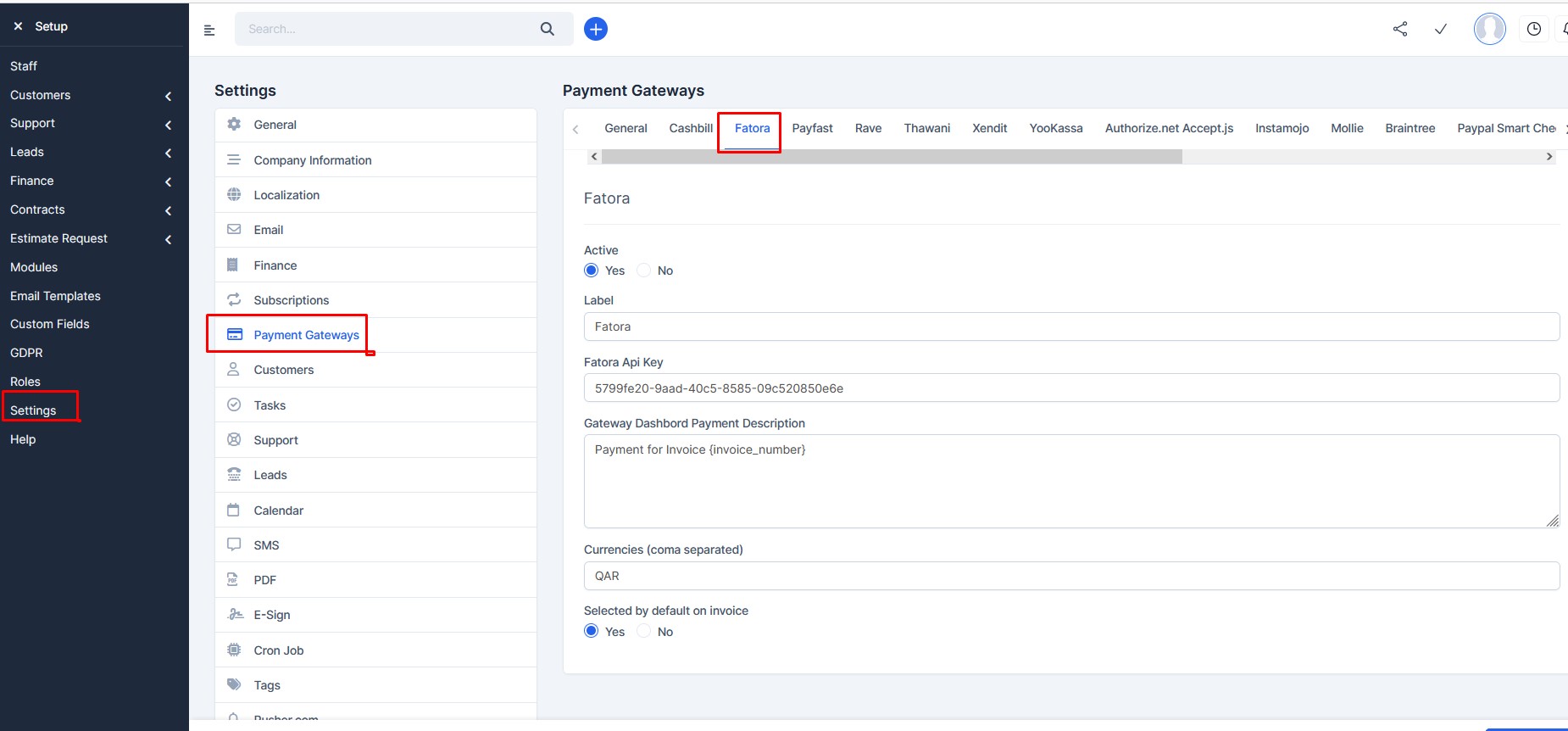Click the scrollbar right arrow
This screenshot has height=731, width=1568.
point(1549,156)
